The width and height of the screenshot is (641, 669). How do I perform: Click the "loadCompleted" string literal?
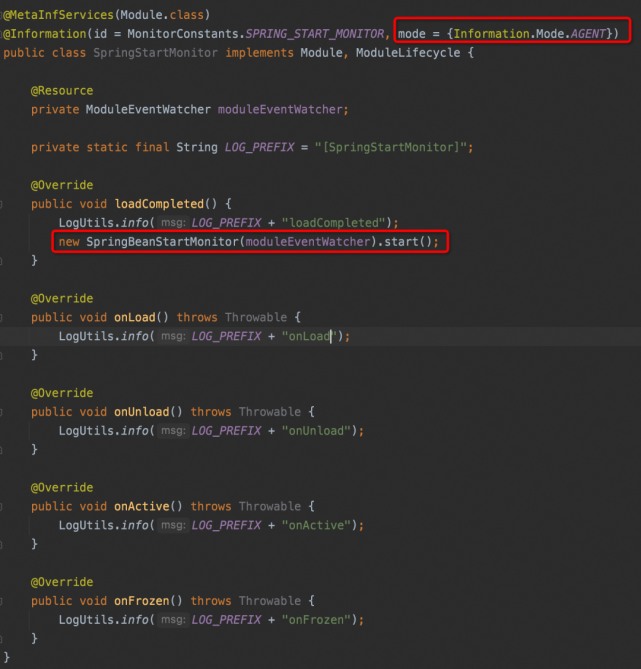334,223
